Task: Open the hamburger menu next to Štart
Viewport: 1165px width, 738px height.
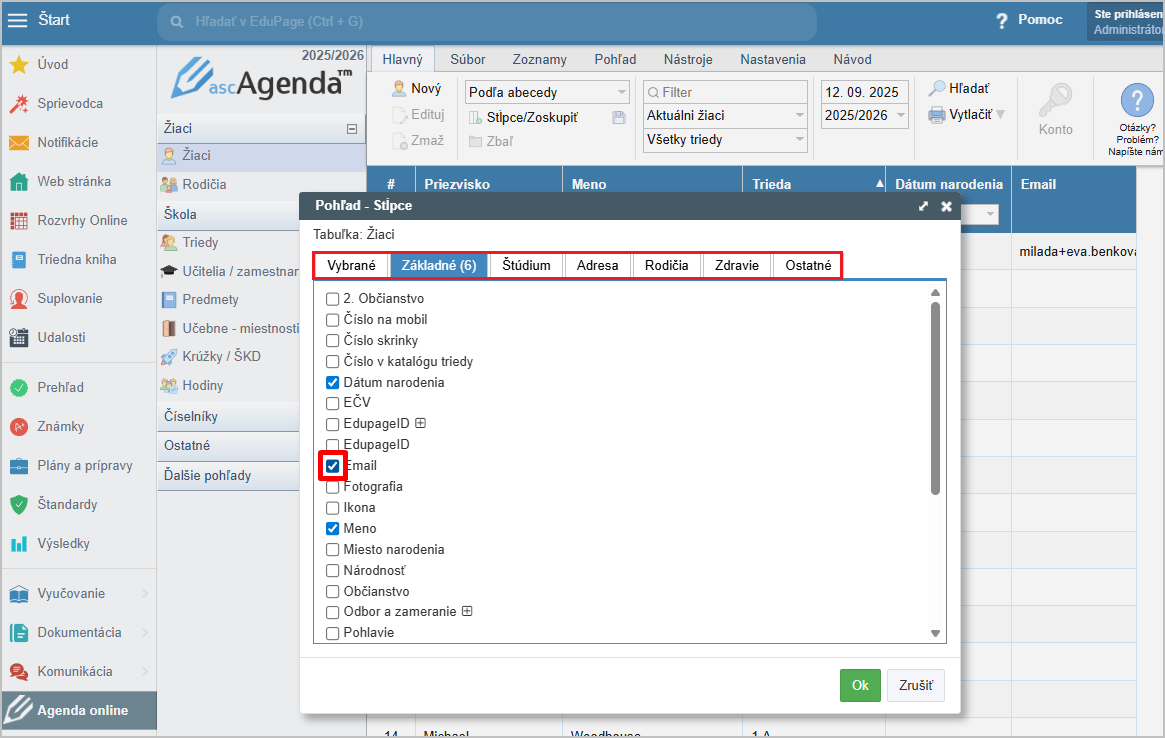Action: (x=18, y=20)
